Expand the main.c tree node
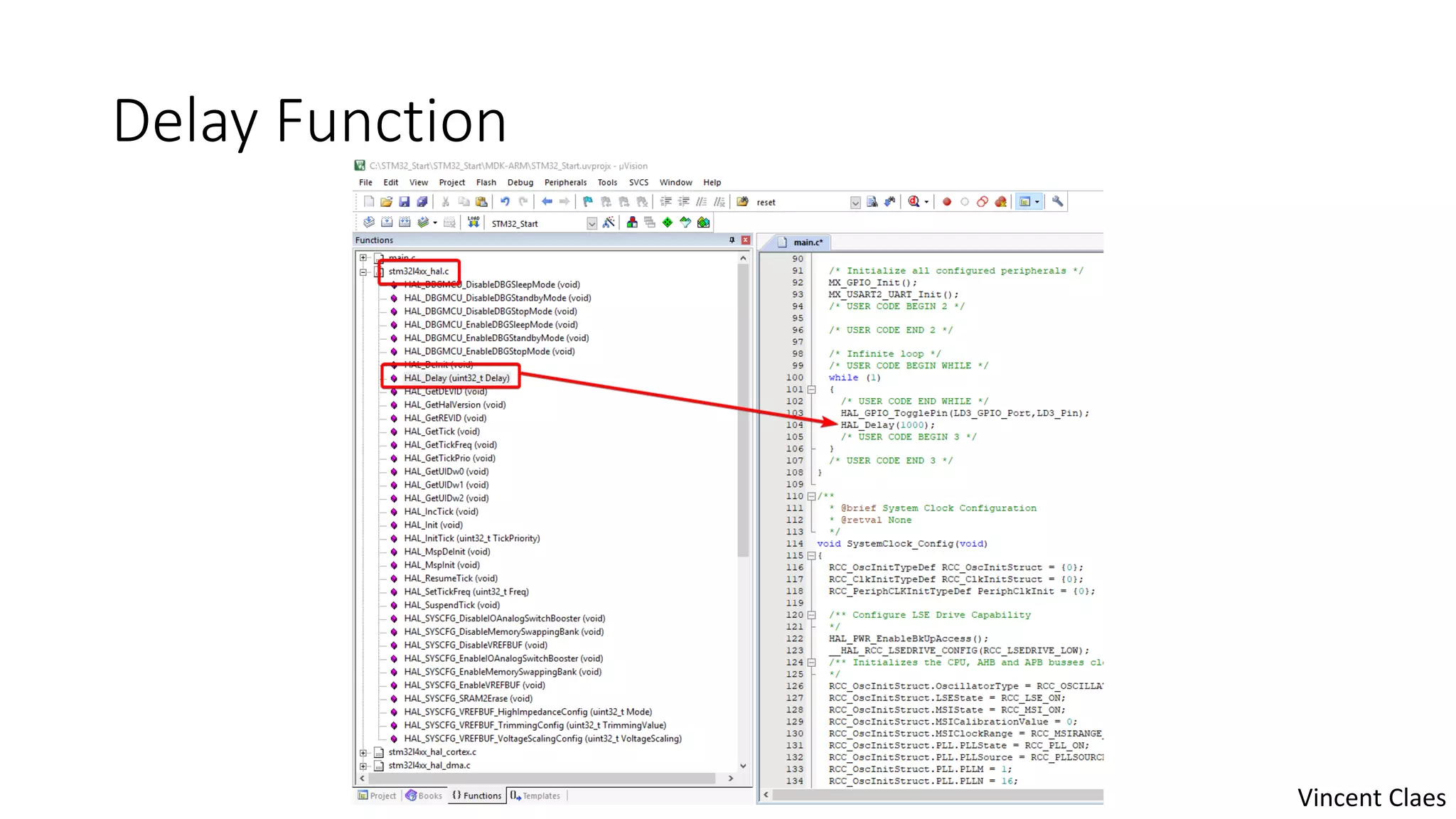The width and height of the screenshot is (1456, 819). point(363,258)
